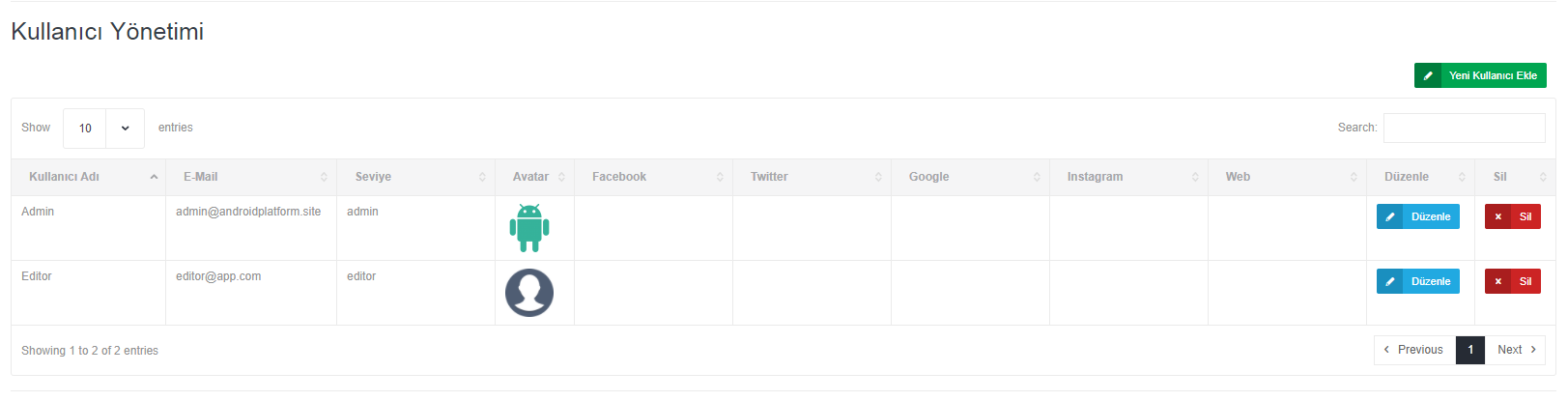Delete the Editor user with Sil
Screen dimensions: 1568x401
pyautogui.click(x=1512, y=281)
